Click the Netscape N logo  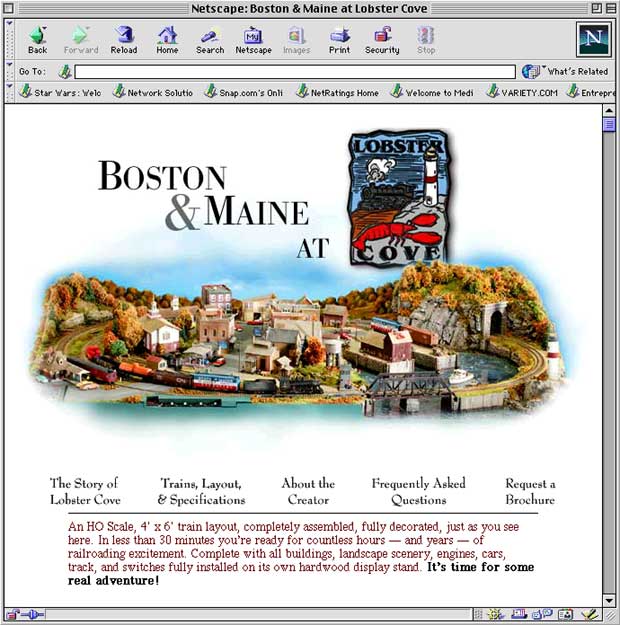[593, 39]
